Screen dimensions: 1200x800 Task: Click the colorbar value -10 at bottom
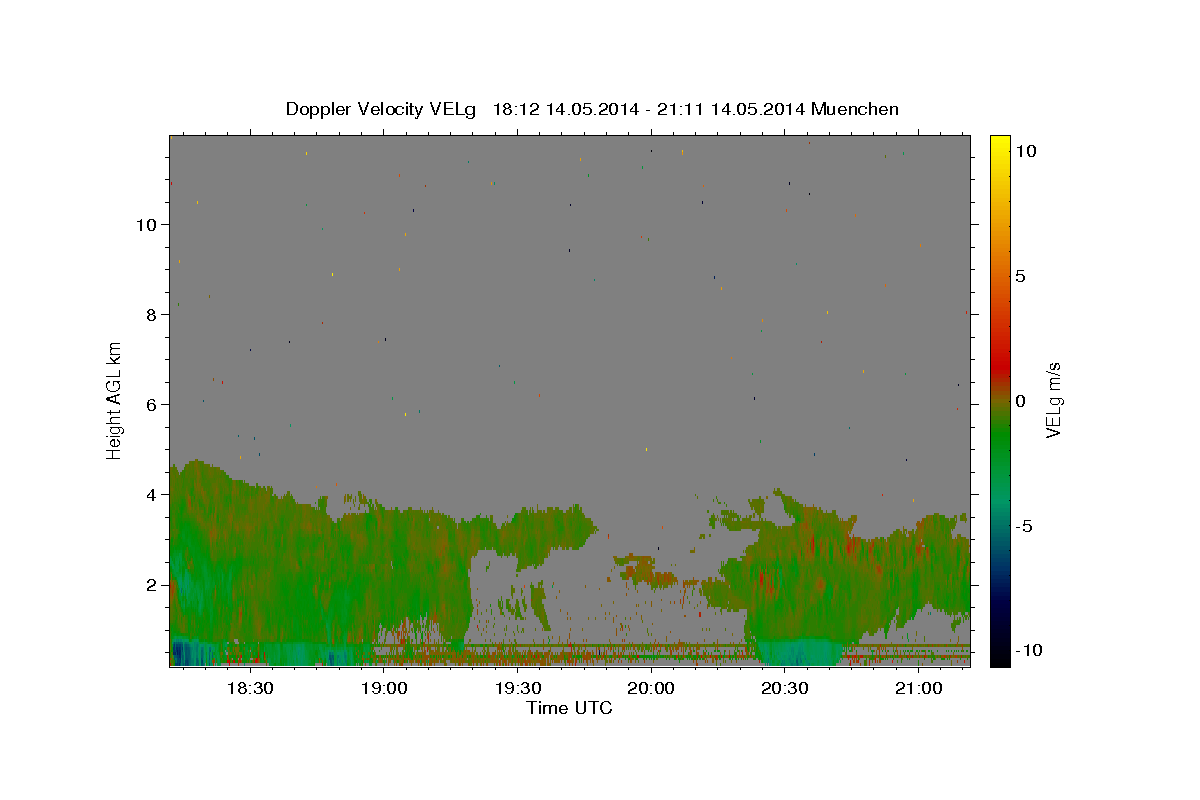pos(1028,650)
